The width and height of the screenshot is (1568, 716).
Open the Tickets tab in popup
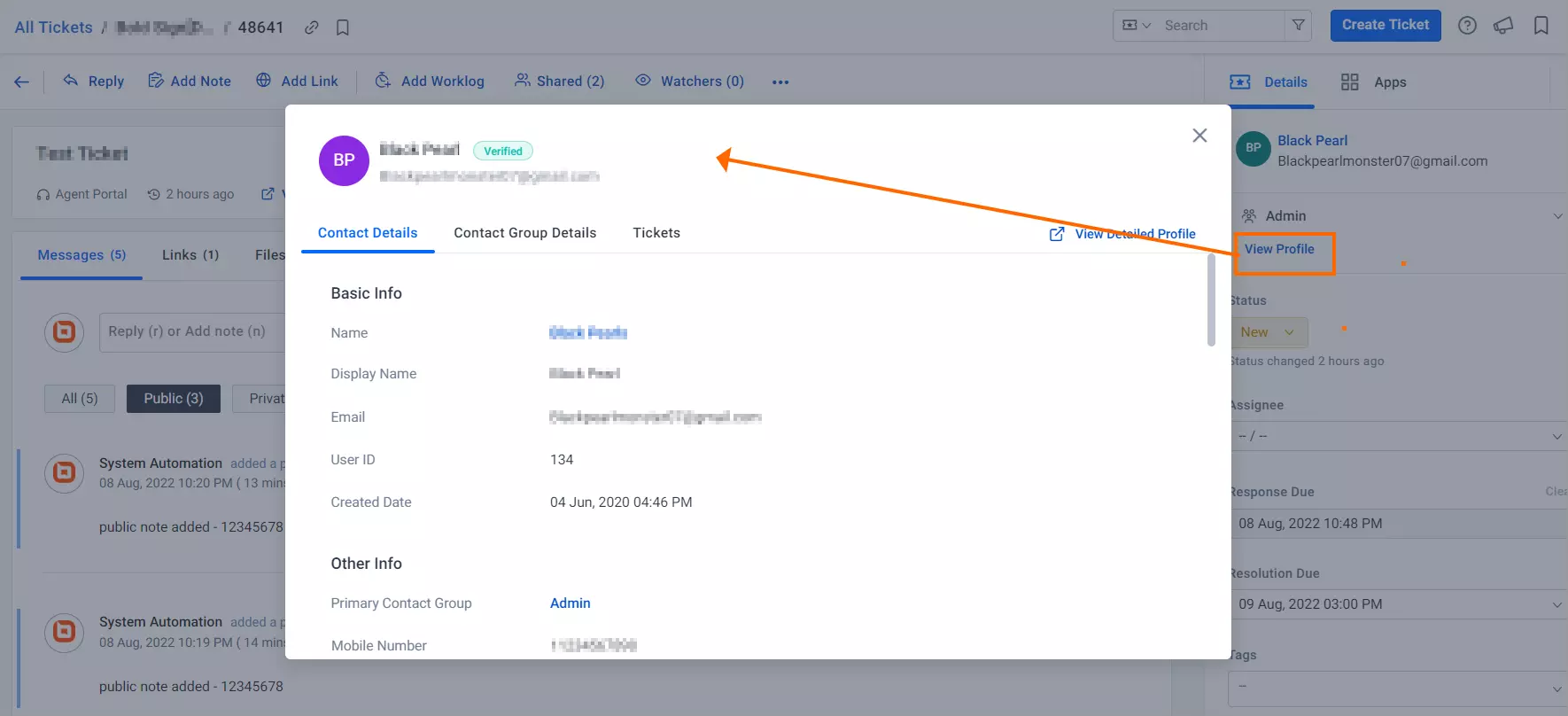click(656, 233)
